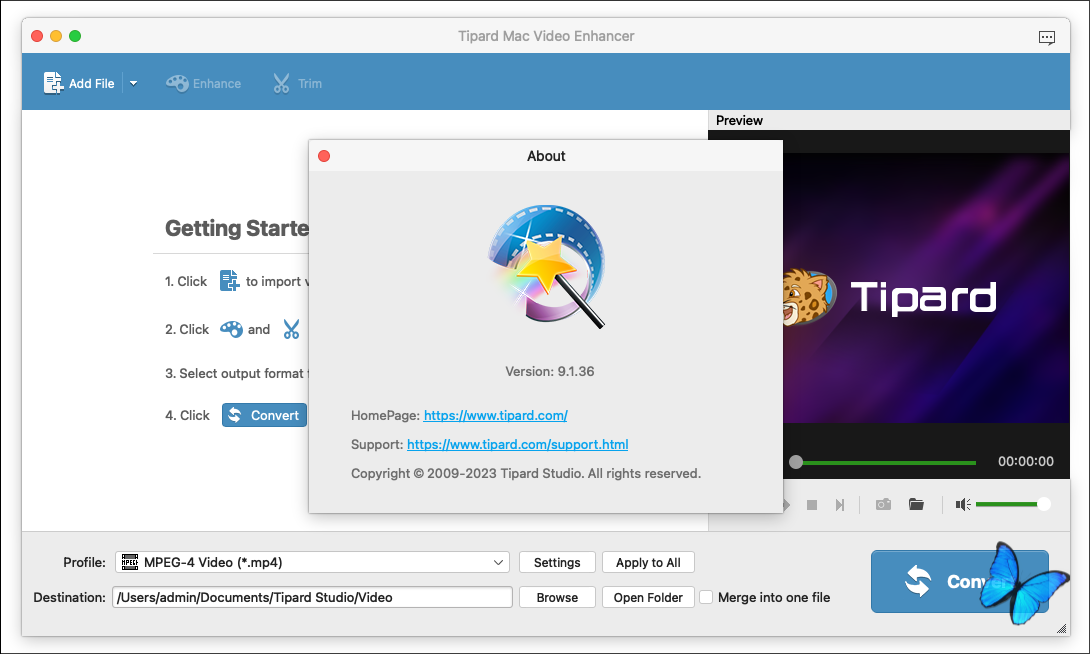Click the yellow minimize window button
This screenshot has width=1090, height=654.
pyautogui.click(x=56, y=36)
